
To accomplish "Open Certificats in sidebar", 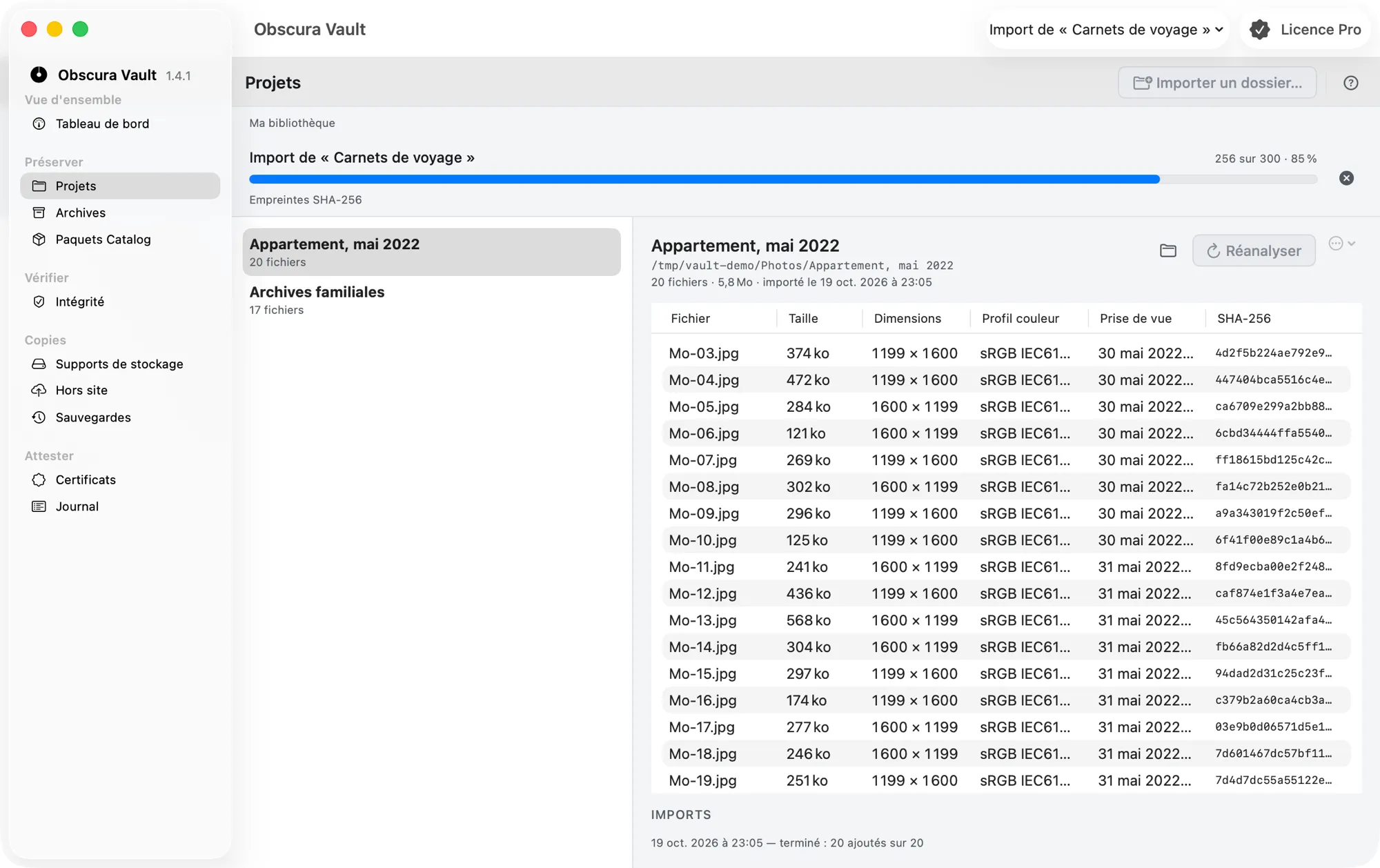I will click(120, 480).
